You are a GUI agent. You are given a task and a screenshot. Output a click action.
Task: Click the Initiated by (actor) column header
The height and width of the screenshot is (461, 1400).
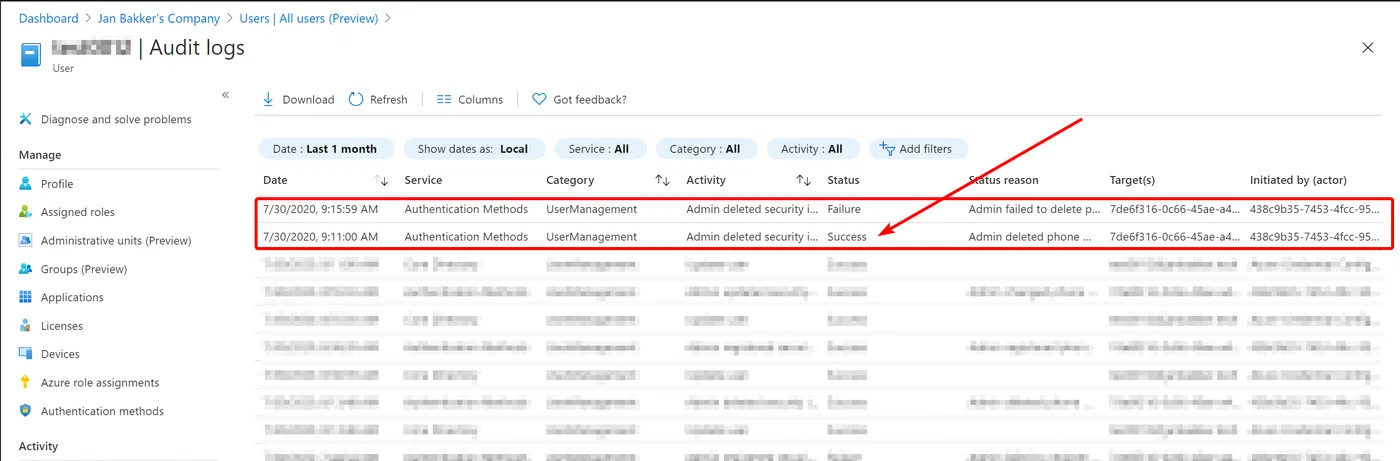tap(1298, 180)
